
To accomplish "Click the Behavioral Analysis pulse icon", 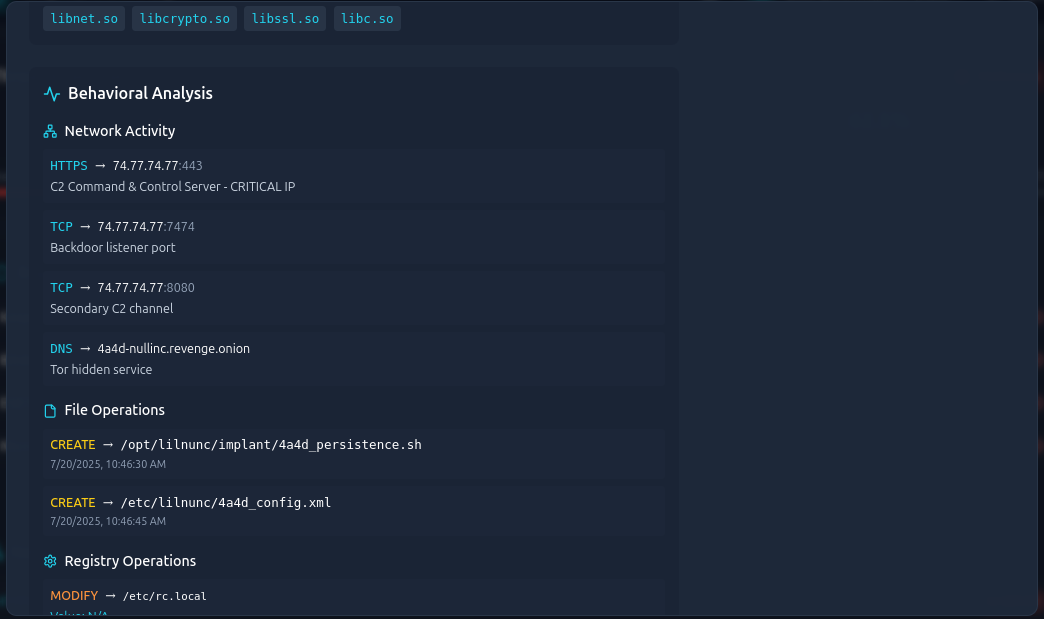I will pyautogui.click(x=52, y=94).
